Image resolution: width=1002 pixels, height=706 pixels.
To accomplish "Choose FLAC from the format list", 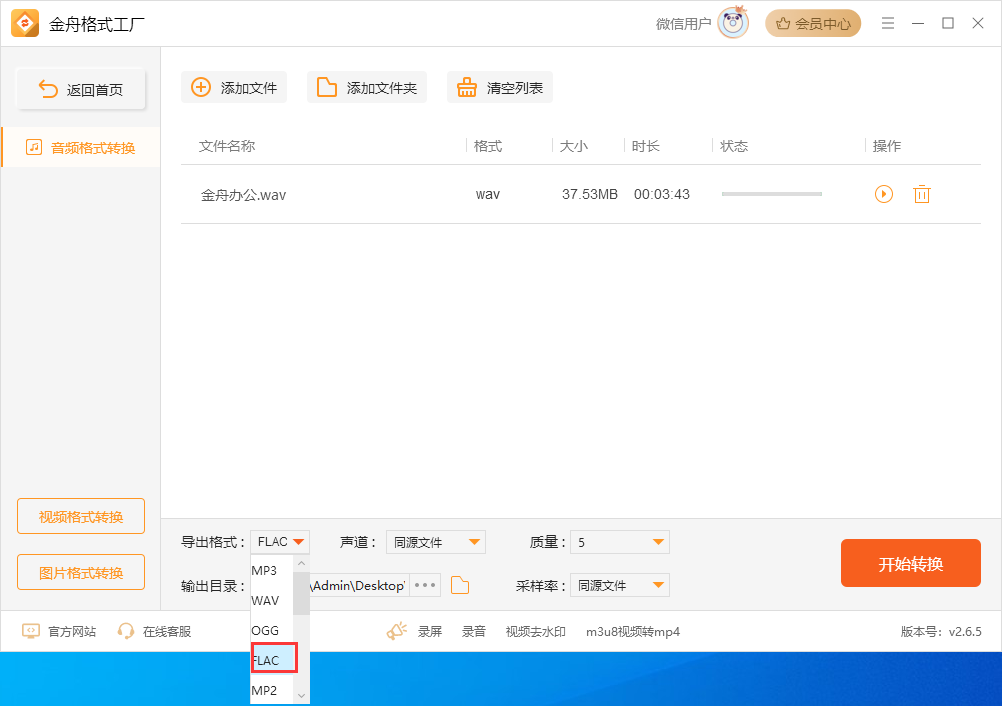I will (x=274, y=658).
